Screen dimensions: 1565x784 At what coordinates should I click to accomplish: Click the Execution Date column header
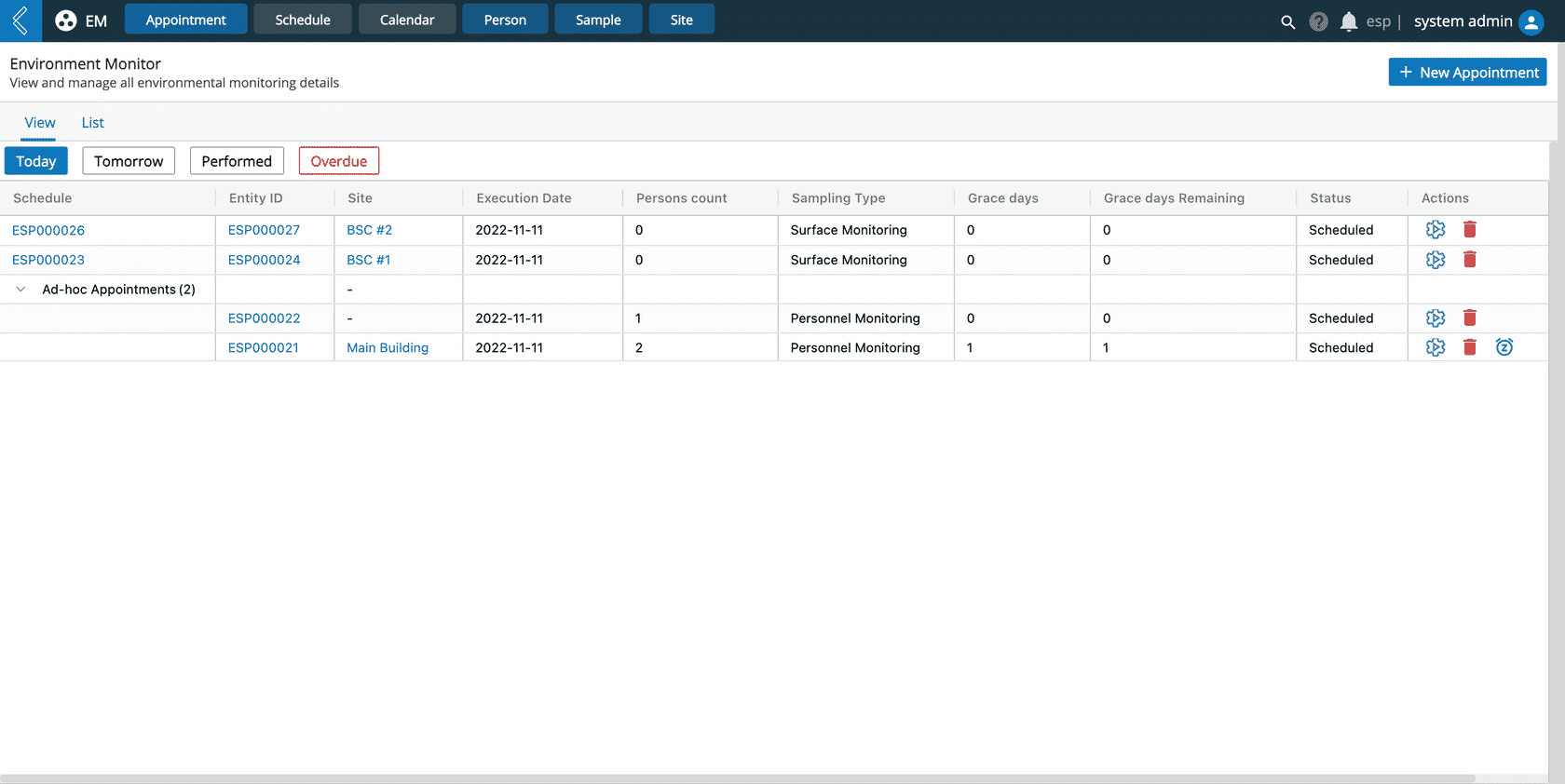click(x=524, y=198)
